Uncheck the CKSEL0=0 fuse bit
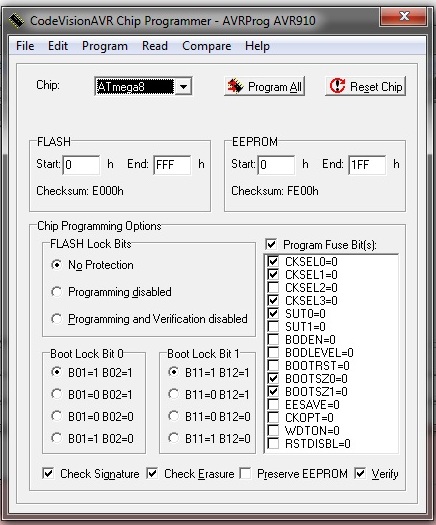Viewport: 436px width, 525px height. pyautogui.click(x=273, y=261)
